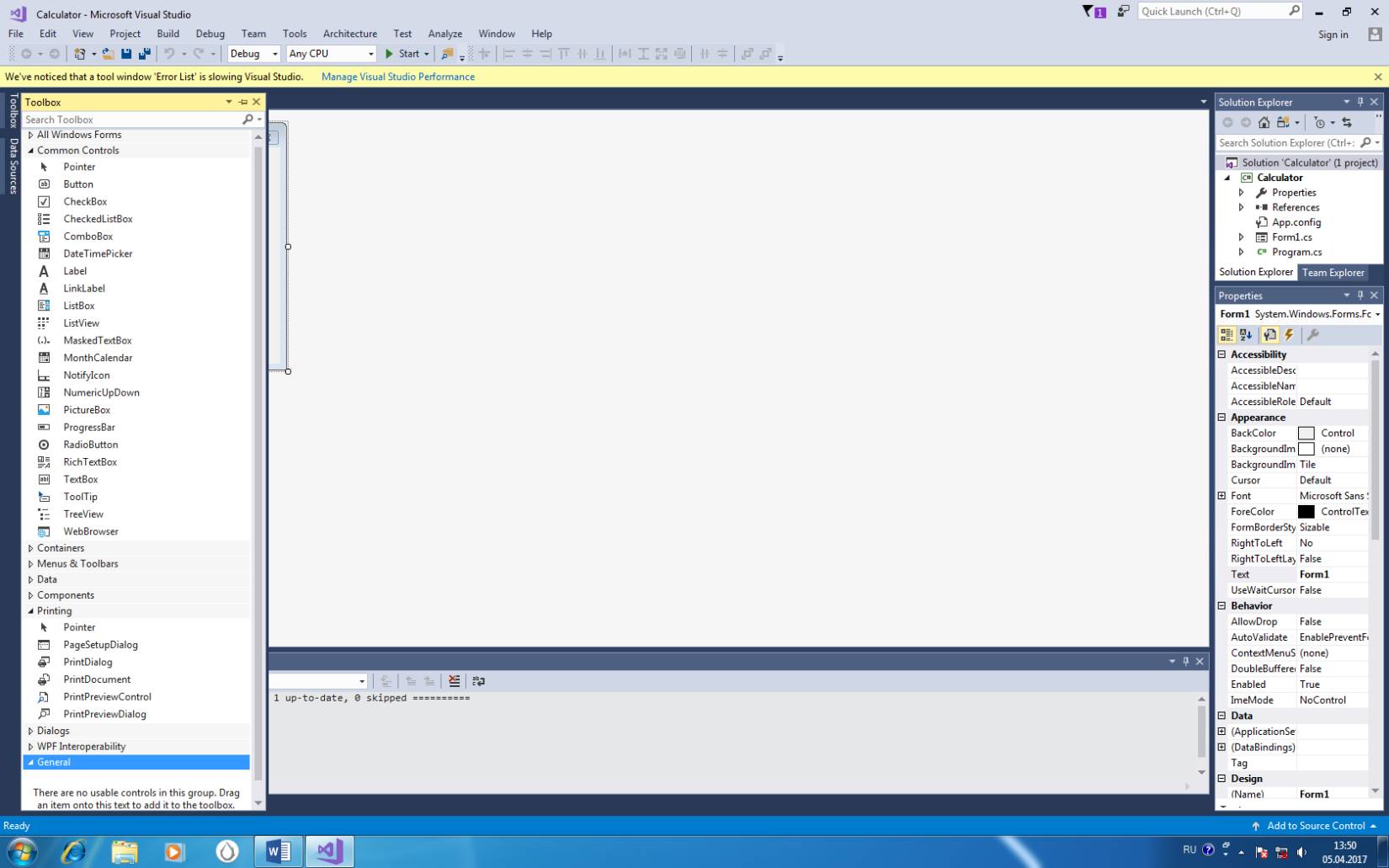Click Add to Source Control in status bar
This screenshot has width=1389, height=868.
tap(1315, 826)
